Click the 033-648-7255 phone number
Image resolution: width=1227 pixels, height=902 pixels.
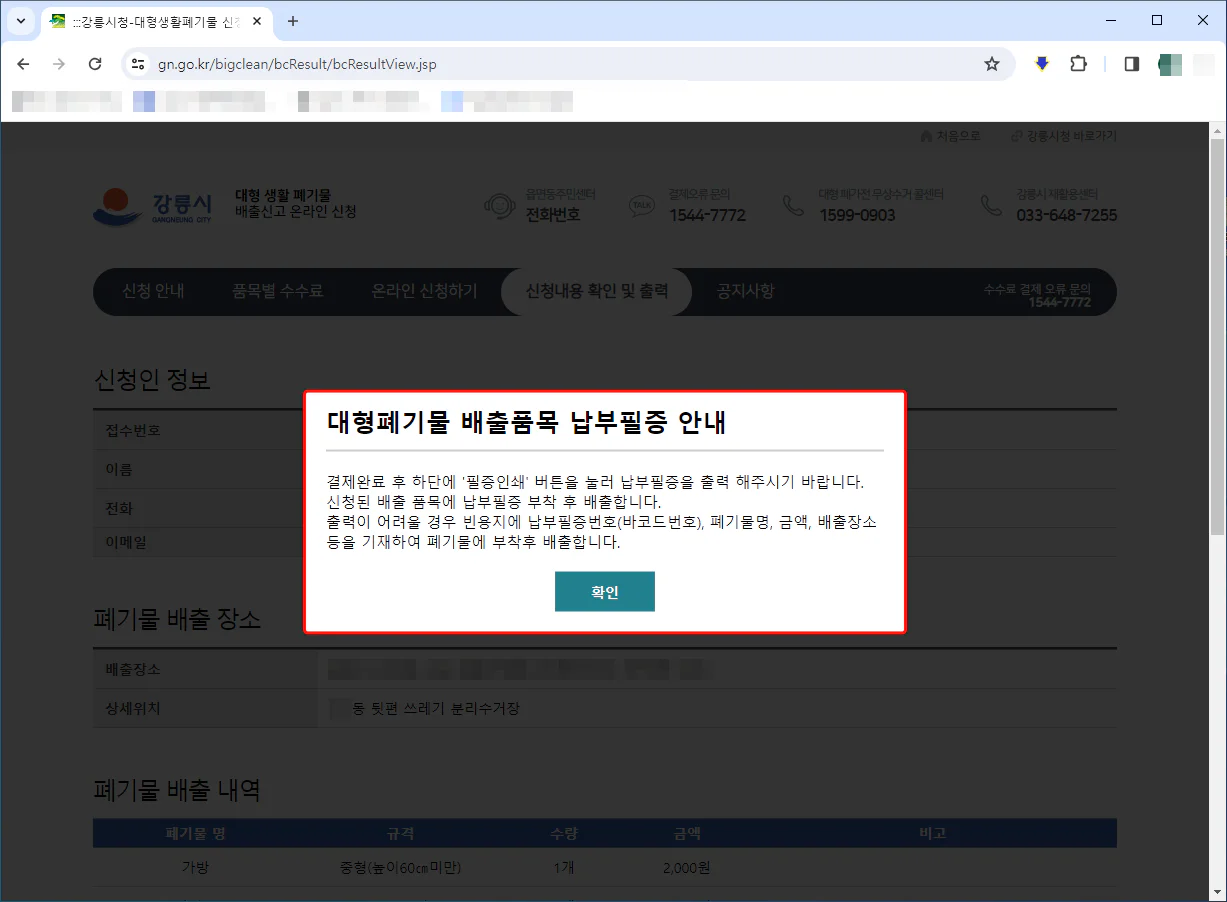click(x=1067, y=215)
